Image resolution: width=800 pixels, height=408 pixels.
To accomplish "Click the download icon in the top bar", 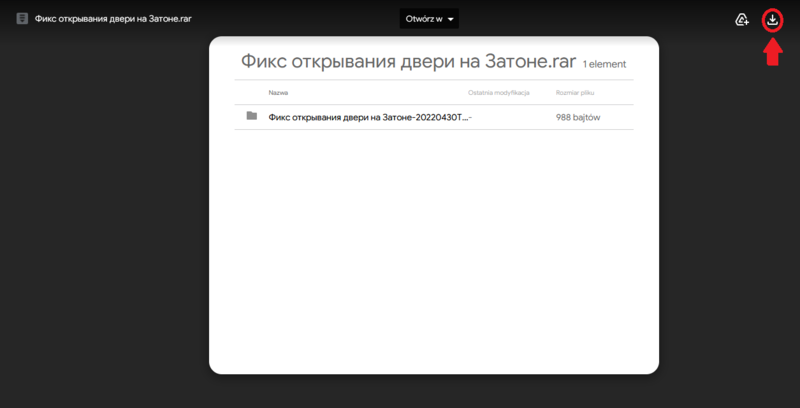I will (x=772, y=19).
